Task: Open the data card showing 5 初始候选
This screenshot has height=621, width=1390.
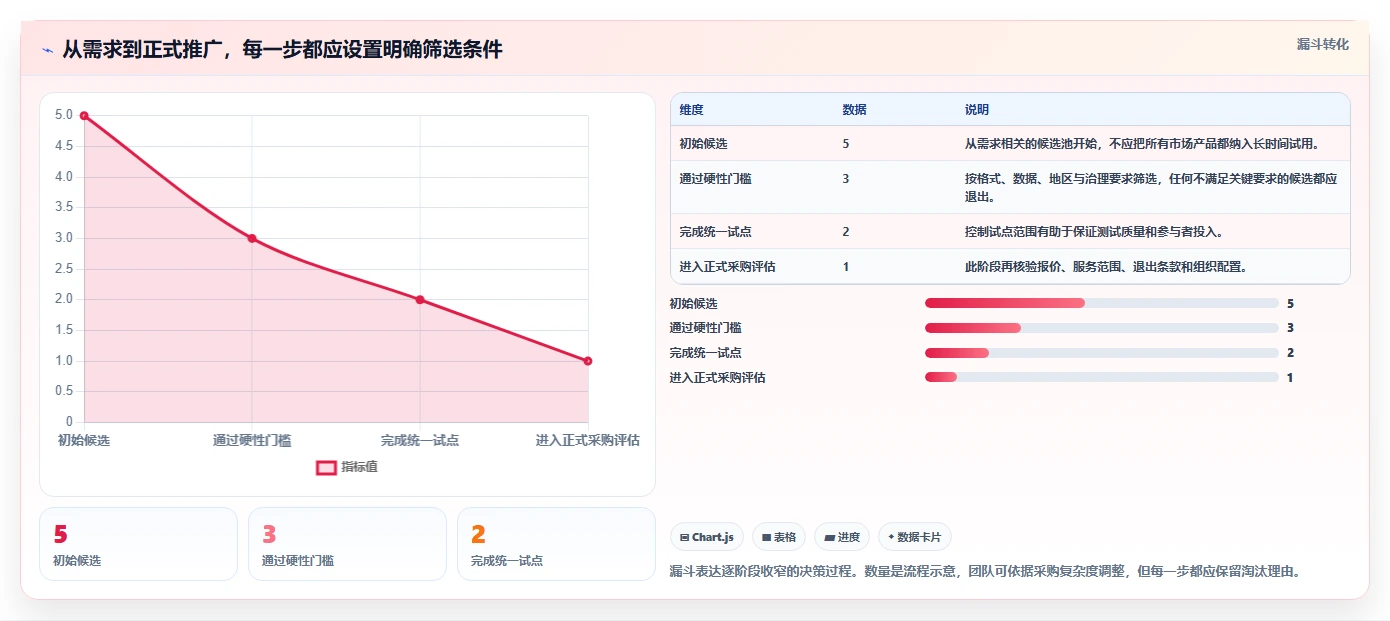Action: (x=138, y=544)
